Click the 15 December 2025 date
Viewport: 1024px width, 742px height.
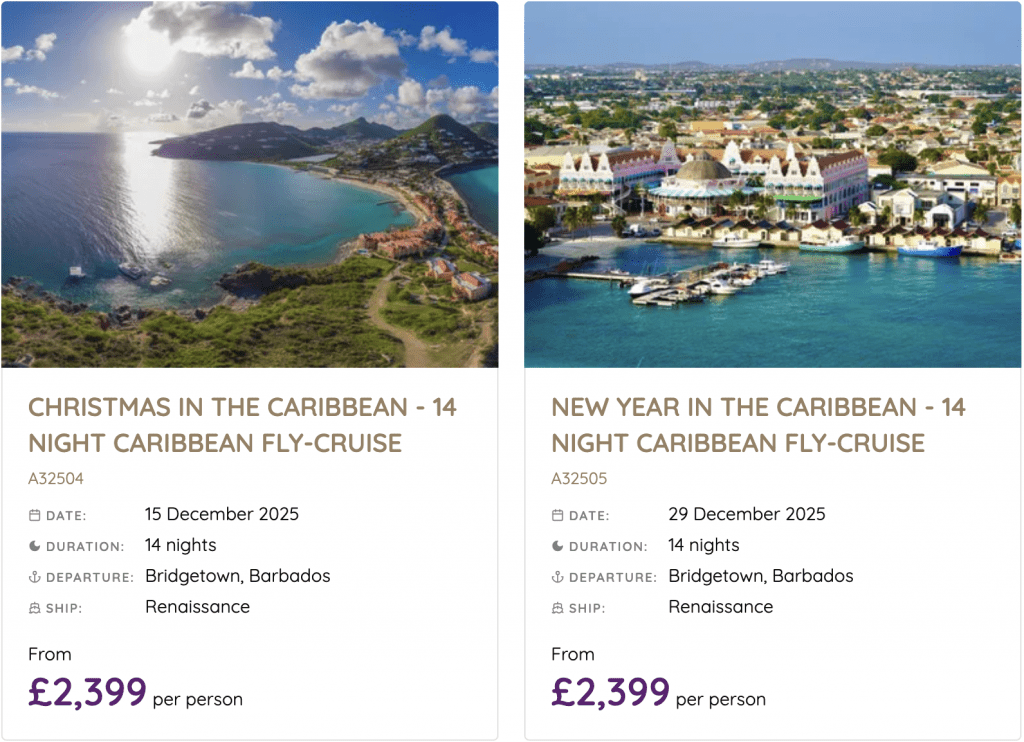[x=221, y=515]
